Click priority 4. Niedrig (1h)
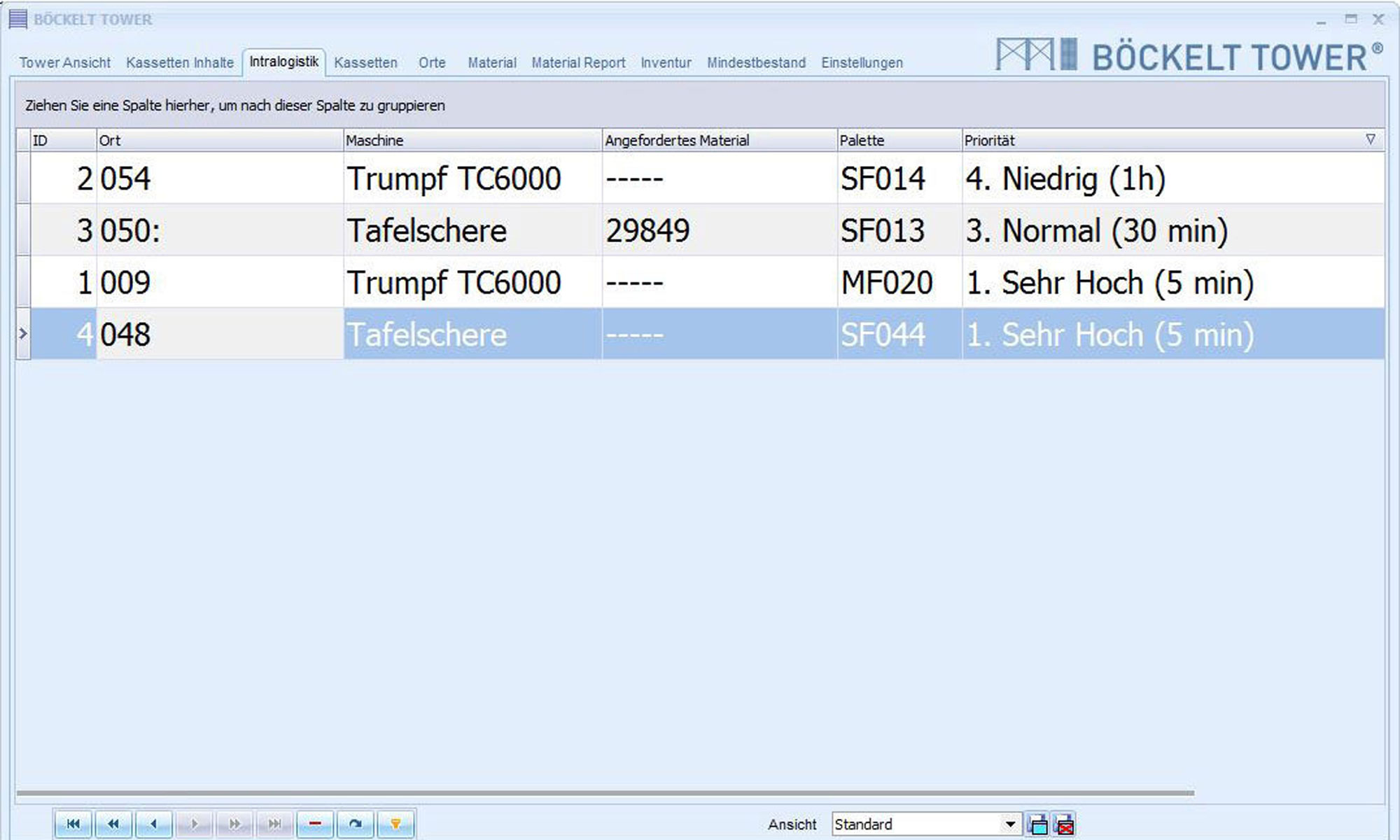 click(1173, 178)
